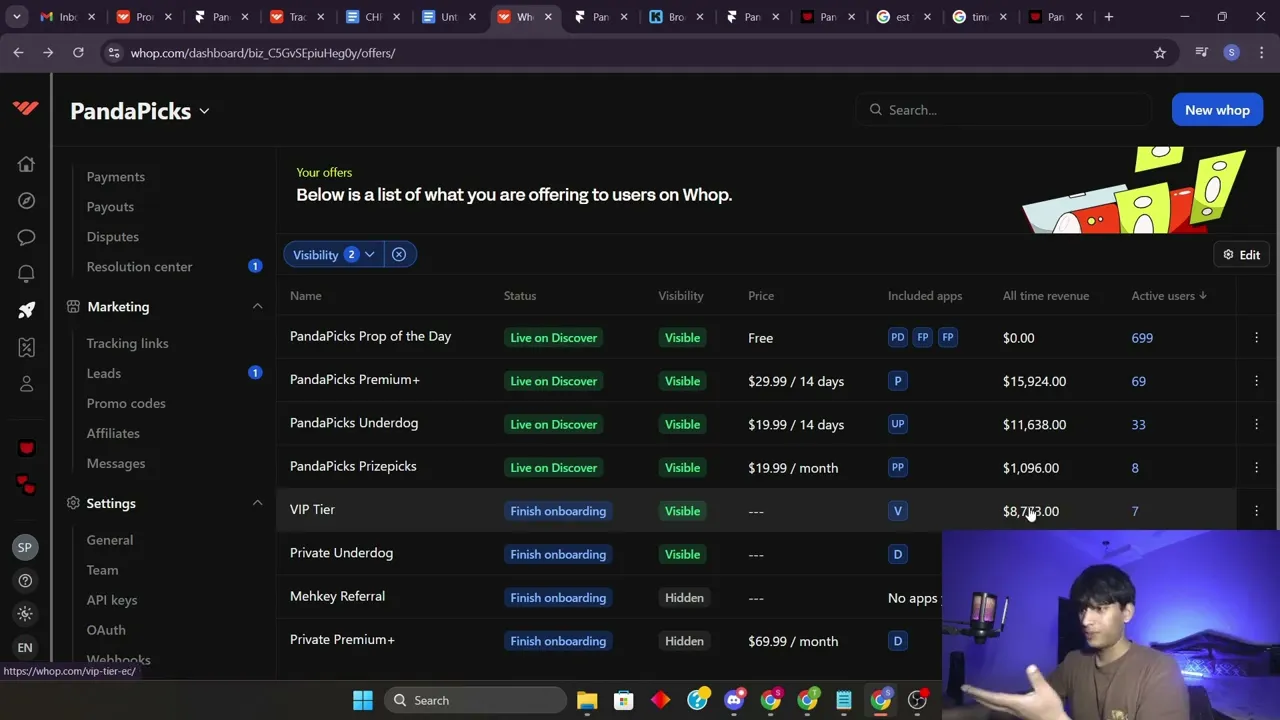Click the dashboard Search field

pos(1005,110)
